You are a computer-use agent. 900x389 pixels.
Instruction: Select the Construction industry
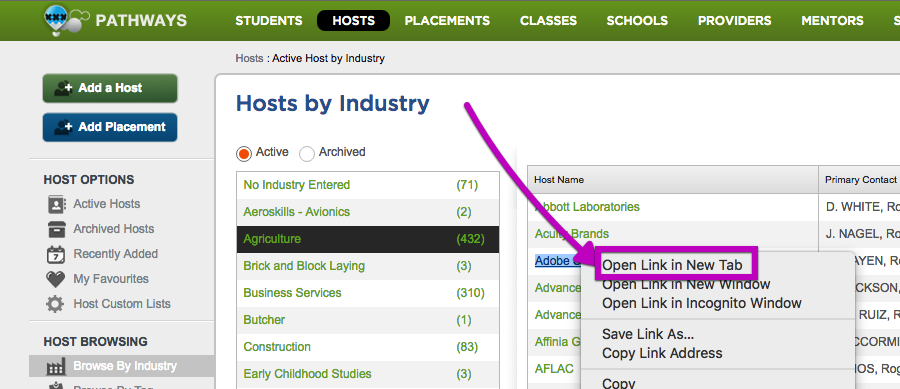(368, 347)
